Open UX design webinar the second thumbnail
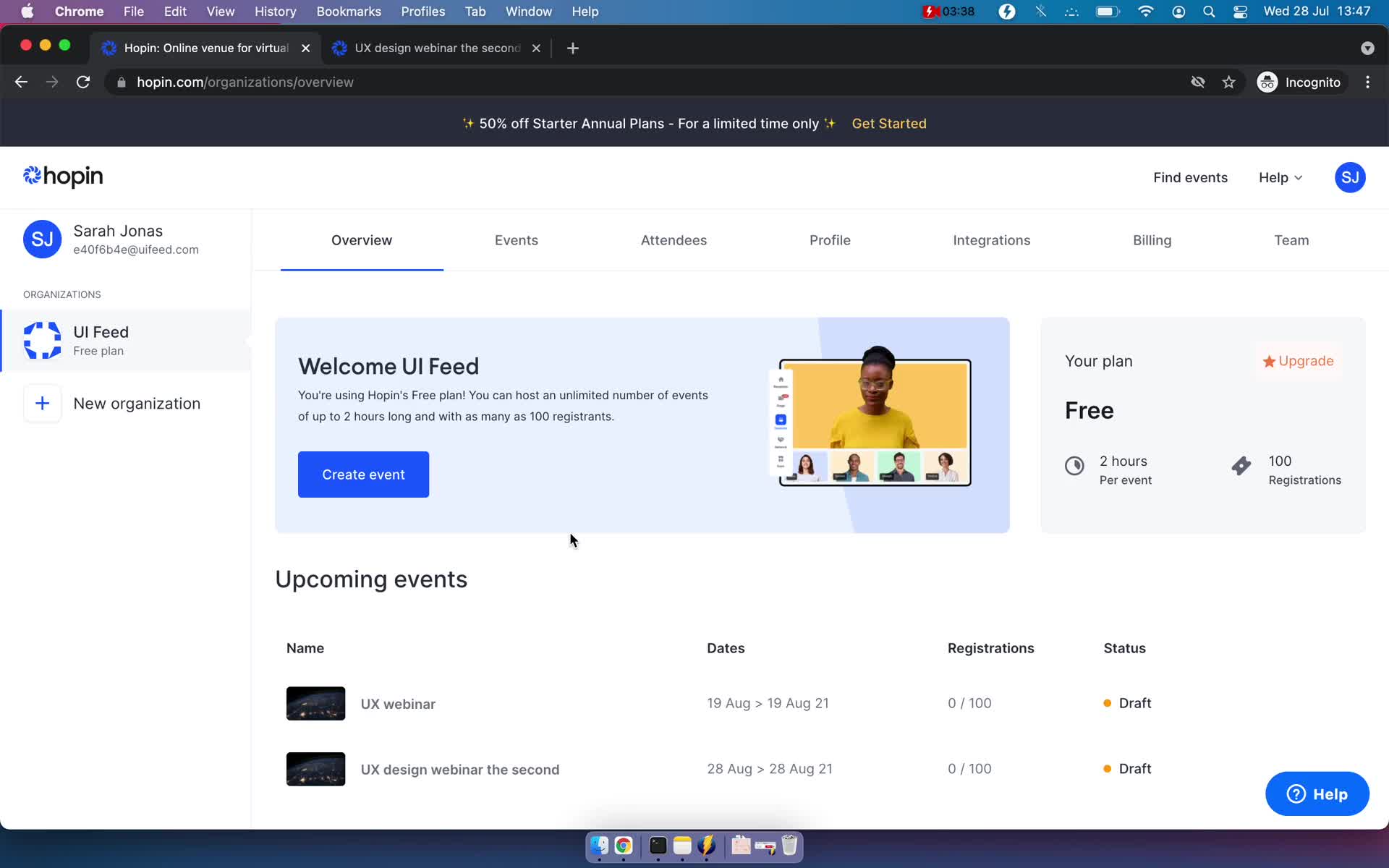The height and width of the screenshot is (868, 1389). pyautogui.click(x=315, y=769)
